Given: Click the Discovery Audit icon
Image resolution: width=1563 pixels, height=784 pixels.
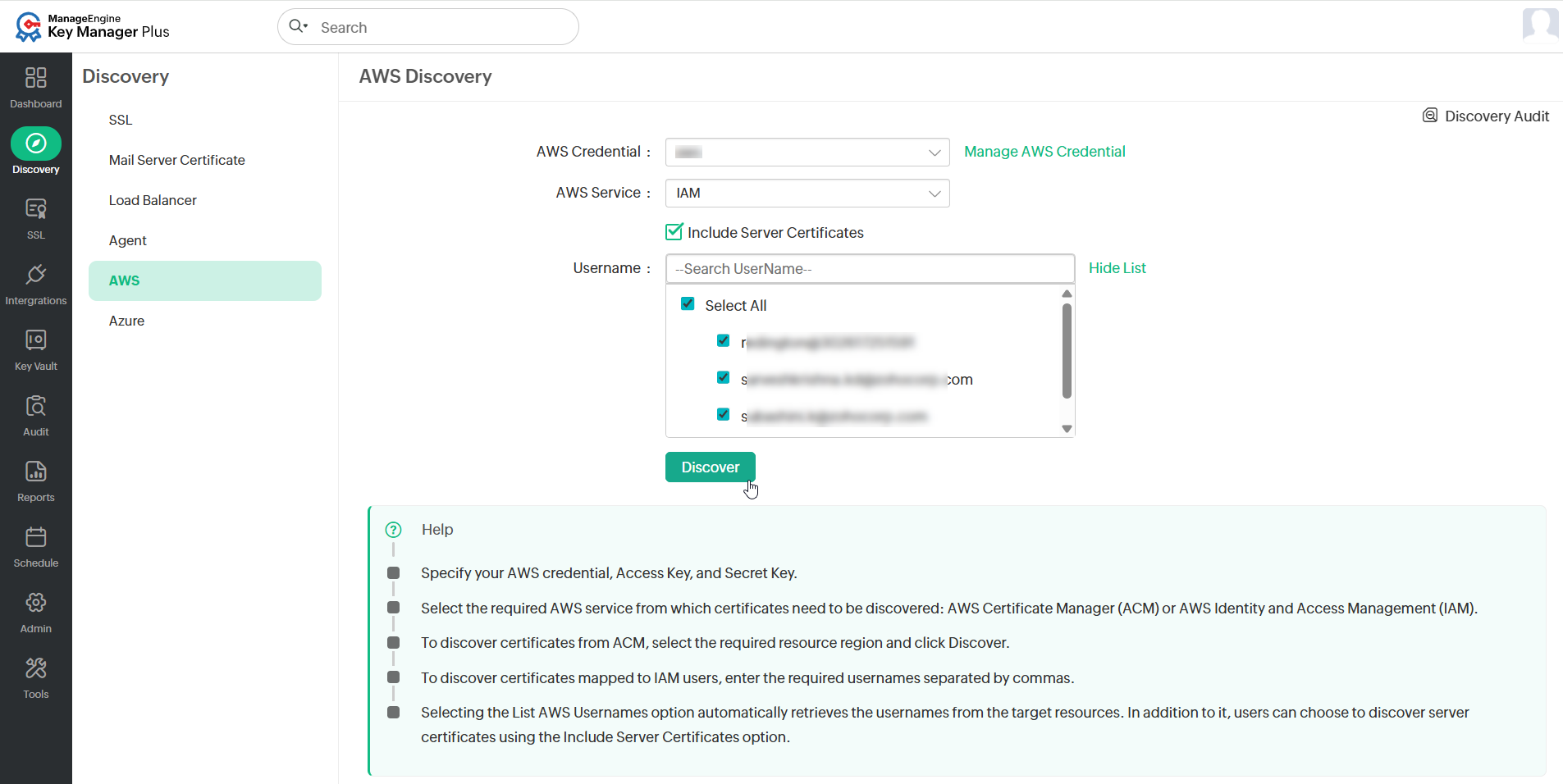Looking at the screenshot, I should coord(1430,116).
